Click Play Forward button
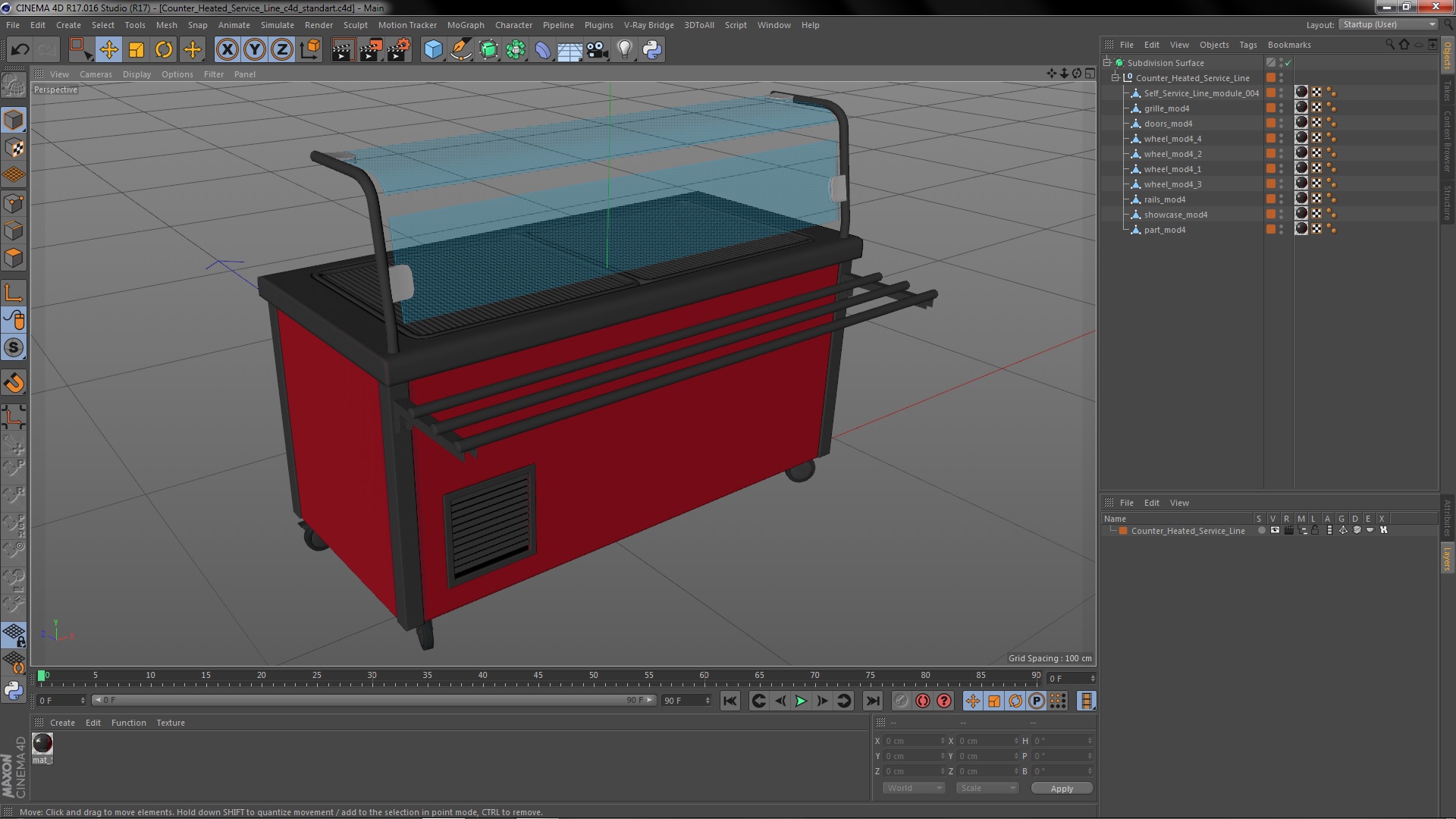 pos(801,701)
